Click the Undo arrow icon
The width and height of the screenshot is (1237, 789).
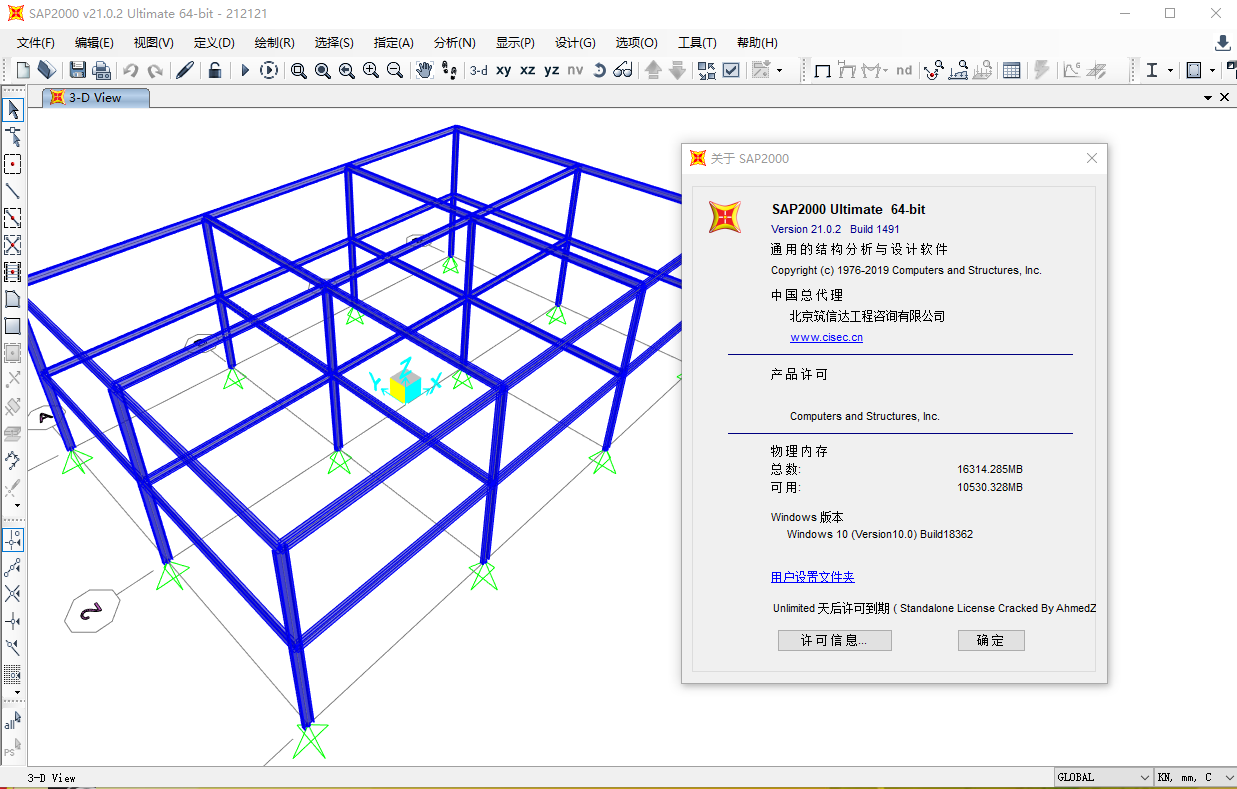click(131, 70)
